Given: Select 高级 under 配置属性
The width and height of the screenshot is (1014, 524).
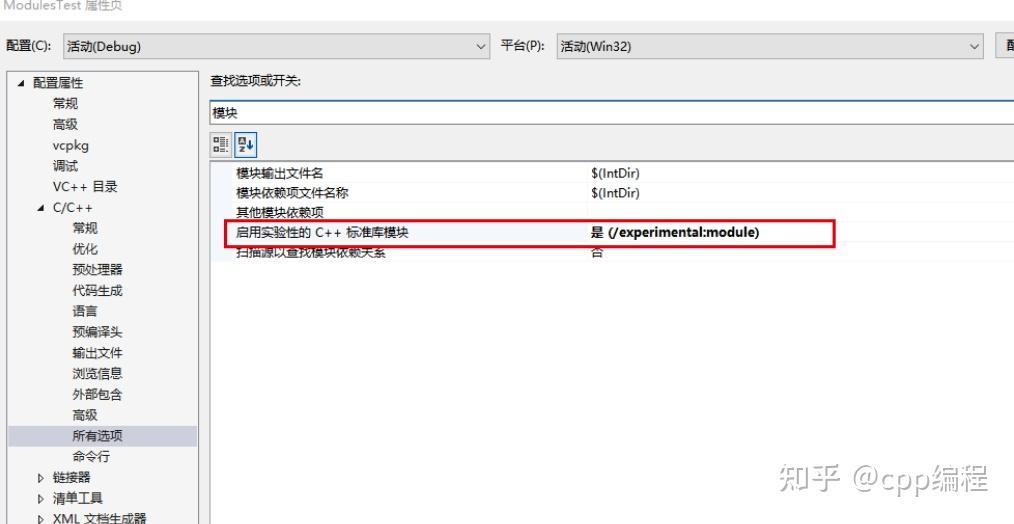Looking at the screenshot, I should (65, 124).
